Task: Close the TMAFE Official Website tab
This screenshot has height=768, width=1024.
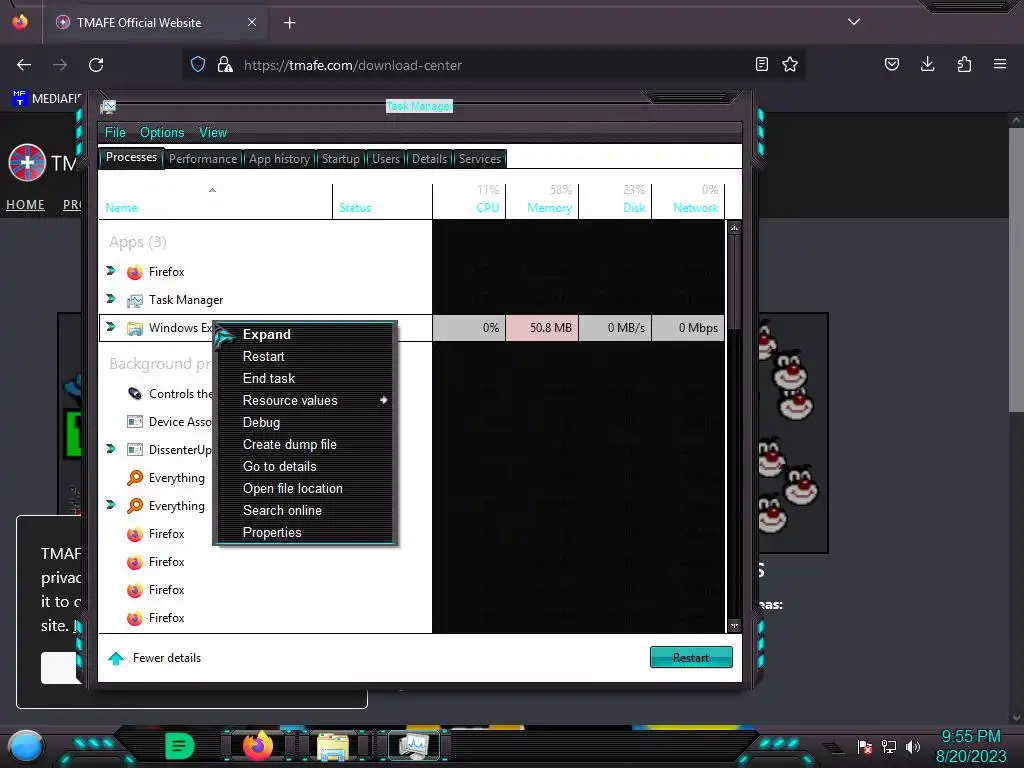Action: pos(252,22)
